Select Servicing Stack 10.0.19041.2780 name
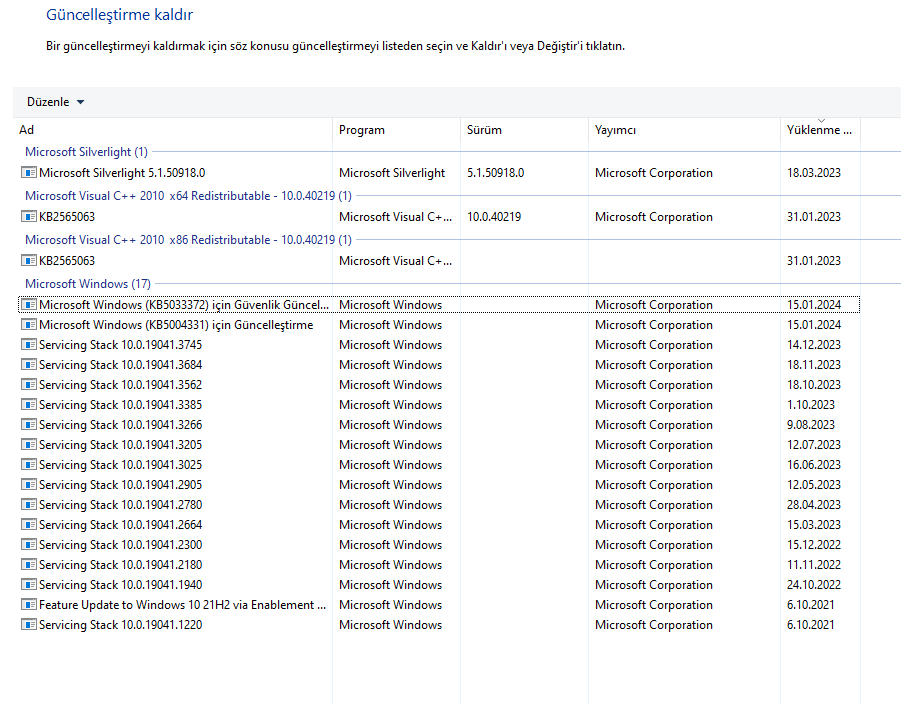This screenshot has width=901, height=705. click(121, 504)
